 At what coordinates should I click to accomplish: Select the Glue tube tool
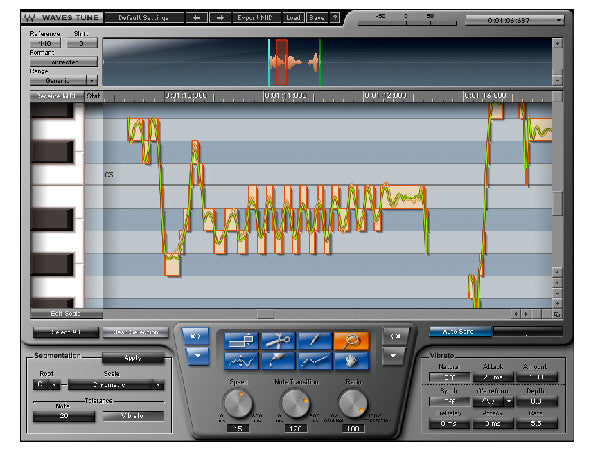278,361
